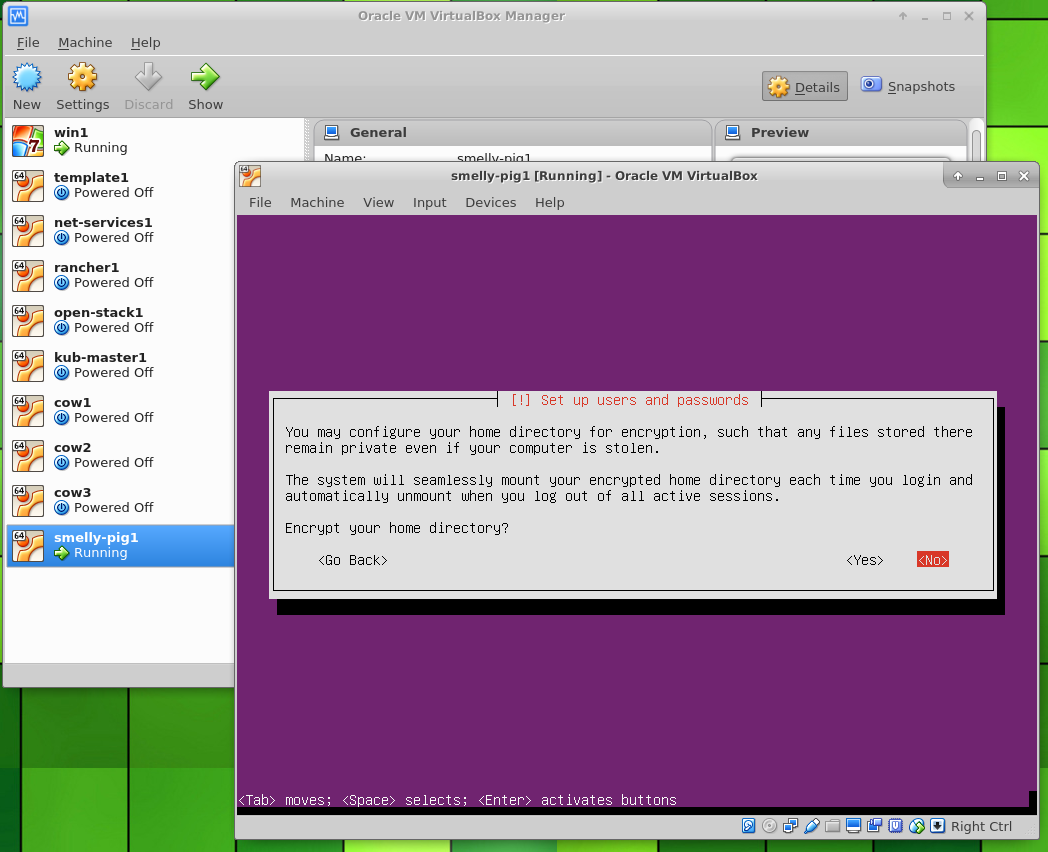The width and height of the screenshot is (1048, 852).
Task: Click the rancher1 VM OS icon
Action: [x=28, y=275]
